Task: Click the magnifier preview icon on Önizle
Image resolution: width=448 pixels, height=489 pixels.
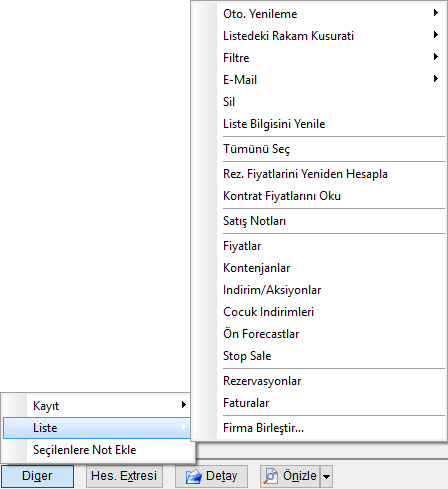Action: (x=270, y=476)
